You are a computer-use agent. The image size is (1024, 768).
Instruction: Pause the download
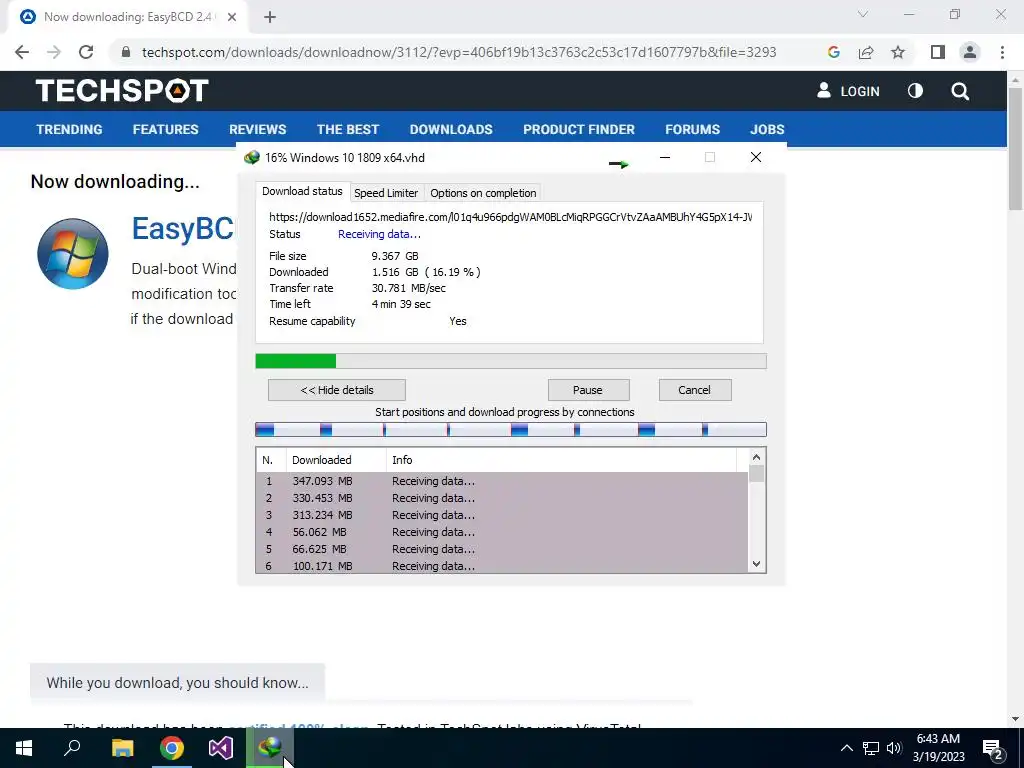pyautogui.click(x=588, y=390)
